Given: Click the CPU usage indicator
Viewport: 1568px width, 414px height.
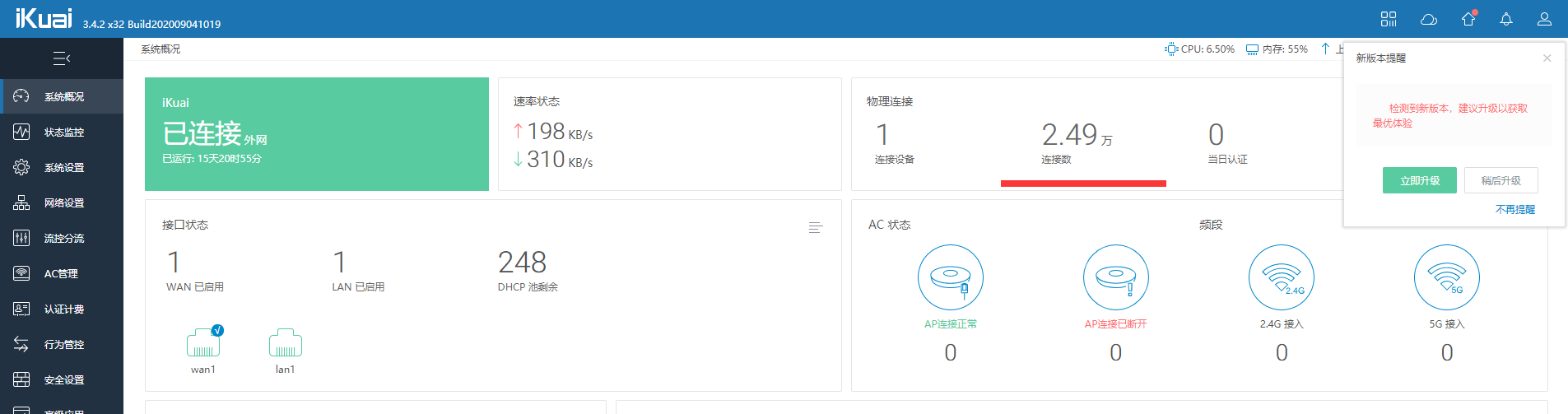Looking at the screenshot, I should 1200,49.
